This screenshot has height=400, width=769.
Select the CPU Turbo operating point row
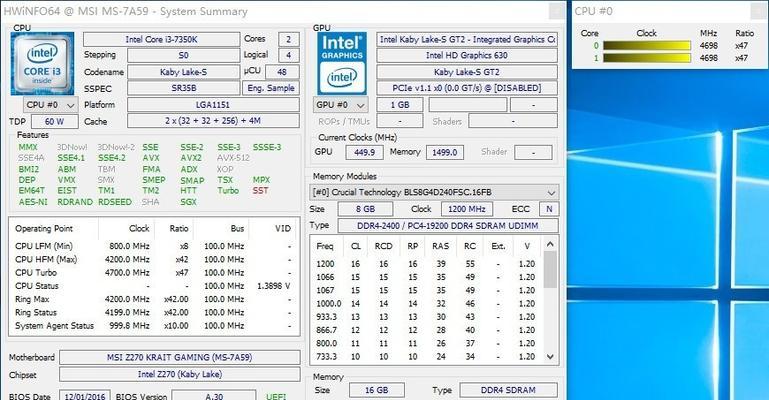point(154,273)
